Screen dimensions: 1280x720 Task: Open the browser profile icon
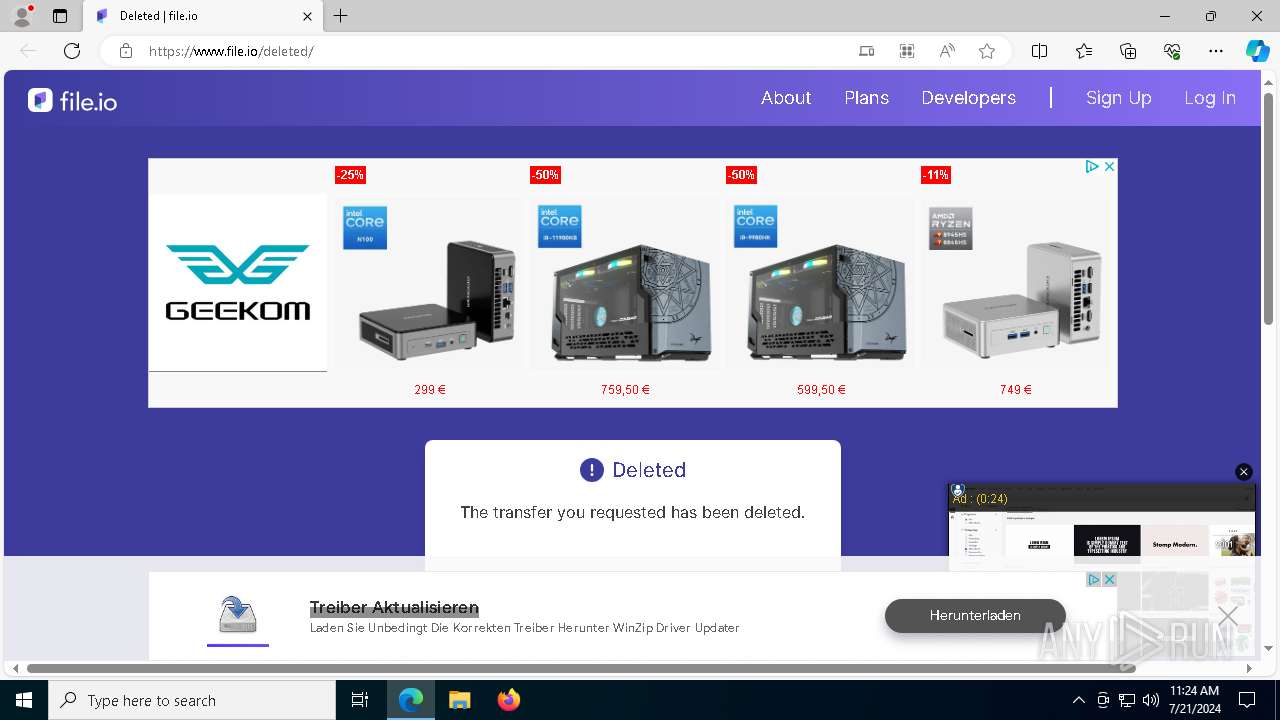click(22, 16)
